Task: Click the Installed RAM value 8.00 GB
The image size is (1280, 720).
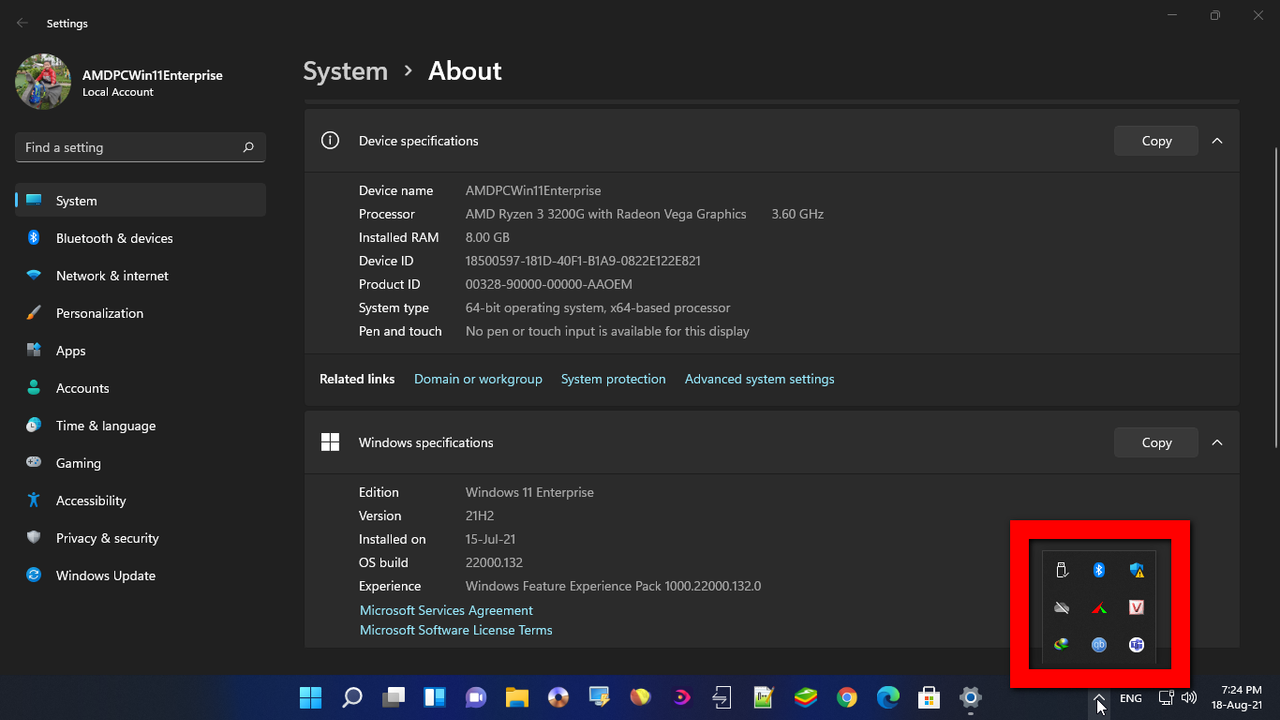Action: pyautogui.click(x=488, y=237)
